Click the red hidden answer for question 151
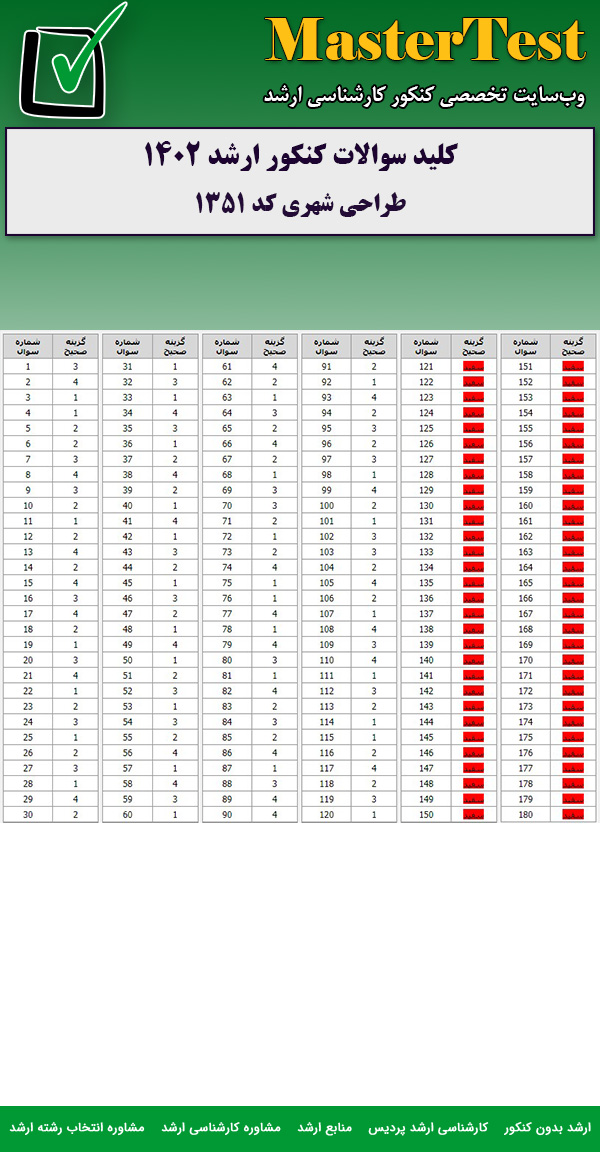The width and height of the screenshot is (600, 1152). [x=572, y=367]
